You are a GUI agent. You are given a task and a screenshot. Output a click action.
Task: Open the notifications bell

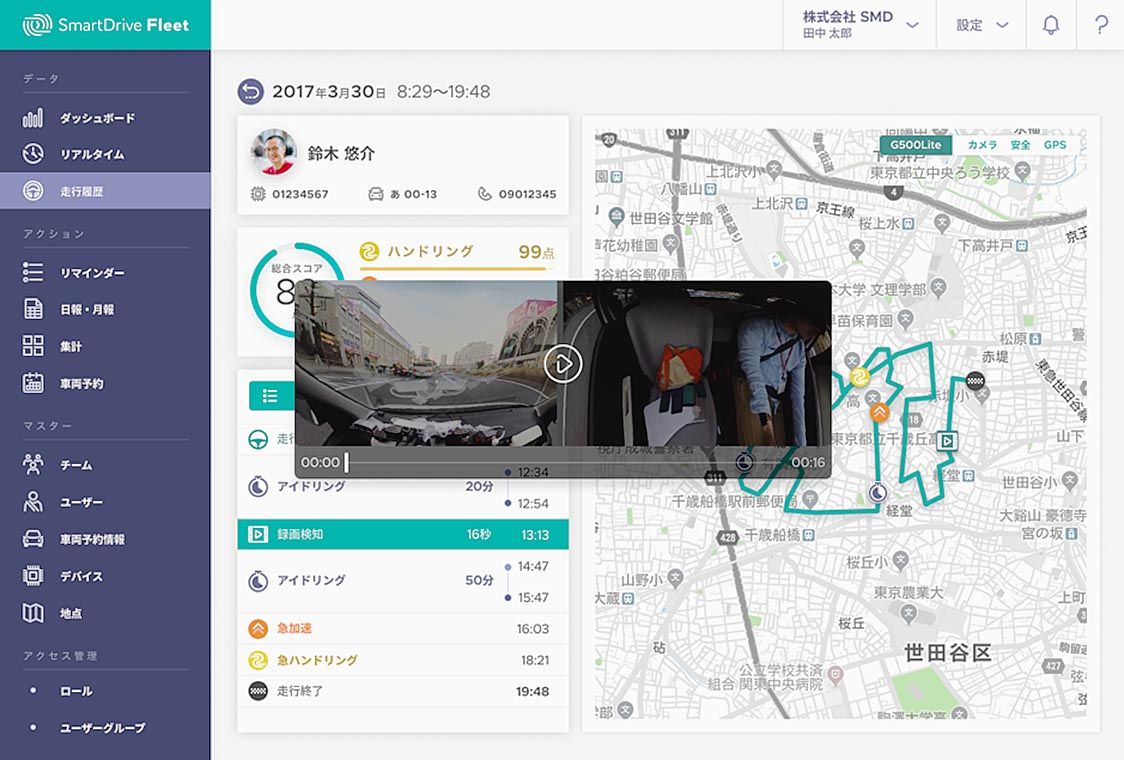(1050, 25)
